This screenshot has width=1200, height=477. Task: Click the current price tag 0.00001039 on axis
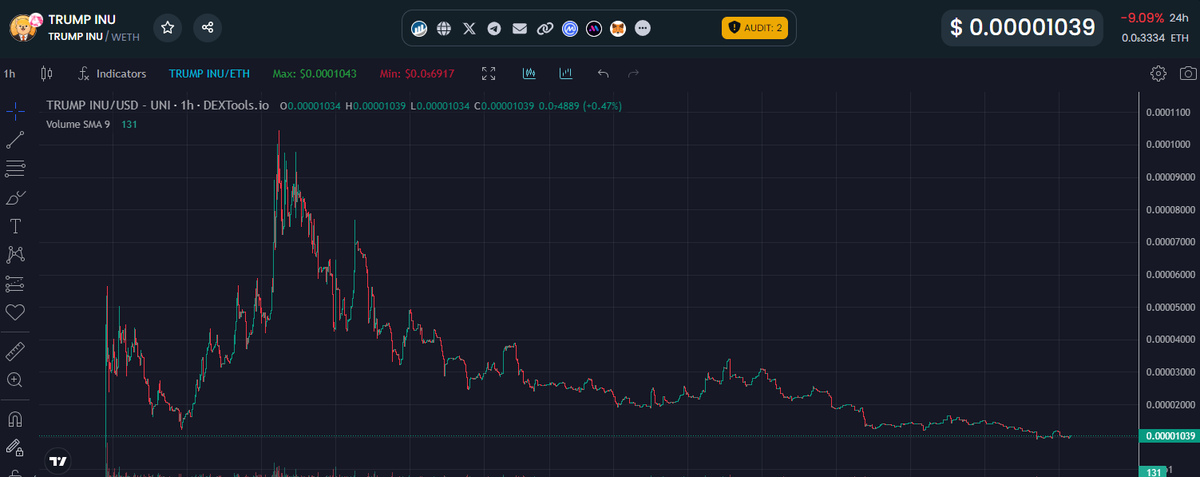pos(1168,436)
